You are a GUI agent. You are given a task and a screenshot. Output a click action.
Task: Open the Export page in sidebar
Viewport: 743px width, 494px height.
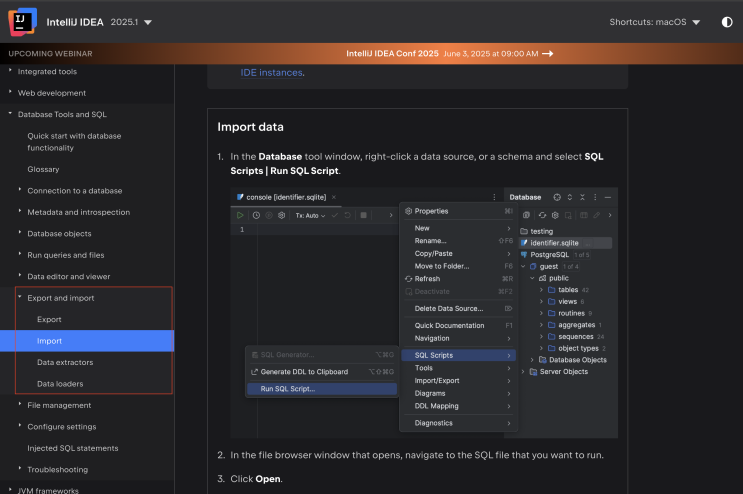tap(49, 319)
